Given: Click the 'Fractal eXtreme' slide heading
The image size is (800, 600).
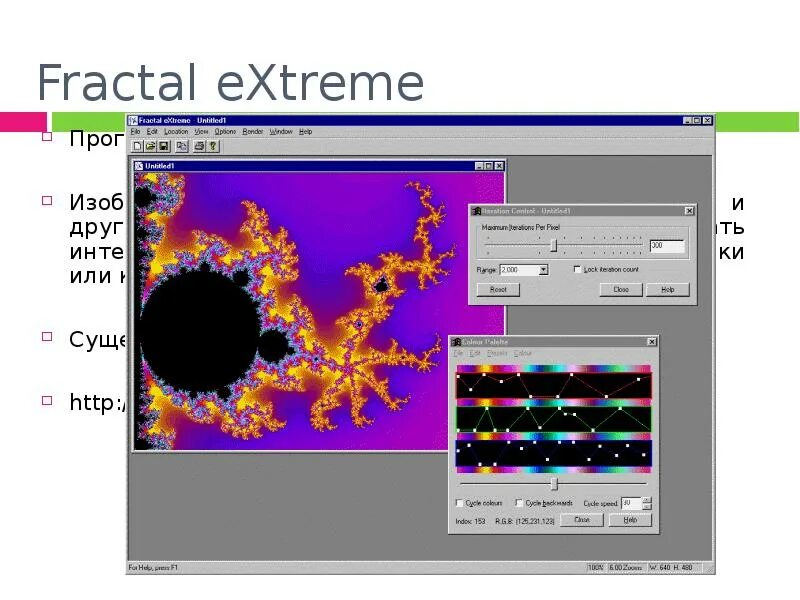Looking at the screenshot, I should 231,83.
